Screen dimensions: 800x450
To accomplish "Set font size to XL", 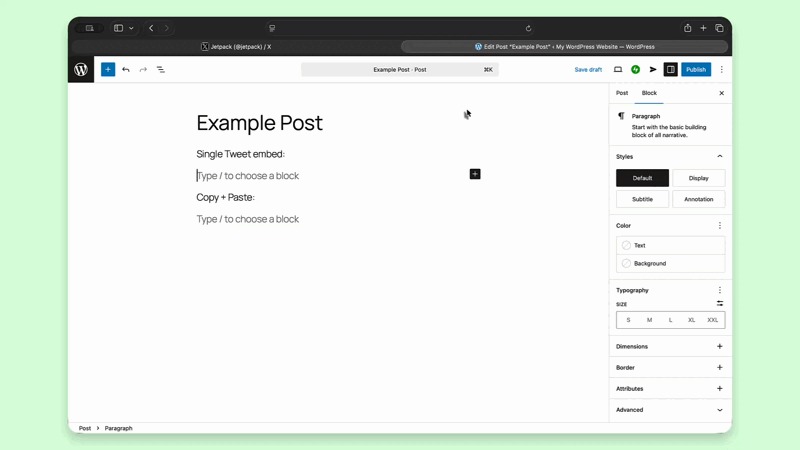I will tap(691, 320).
